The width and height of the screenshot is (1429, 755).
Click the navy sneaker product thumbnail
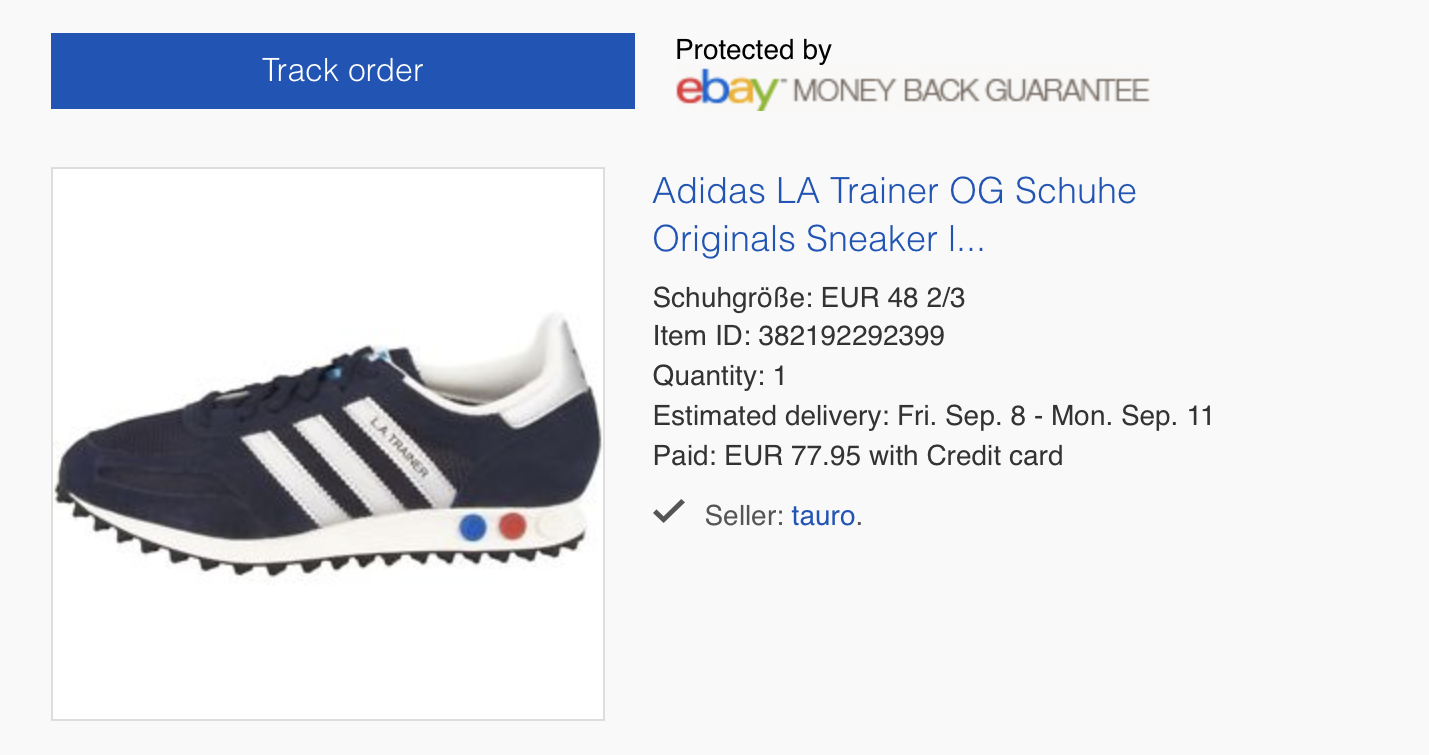(328, 444)
